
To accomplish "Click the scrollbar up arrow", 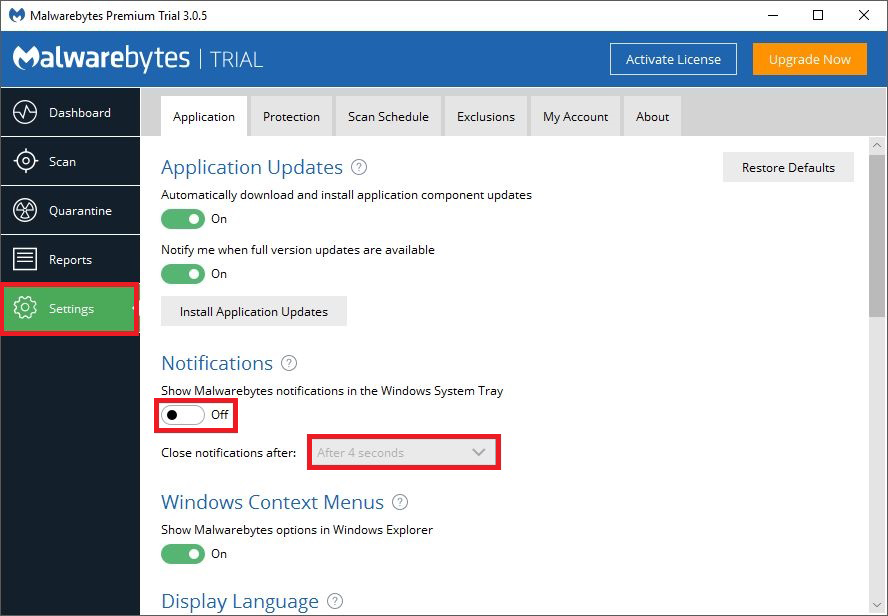I will coord(877,146).
